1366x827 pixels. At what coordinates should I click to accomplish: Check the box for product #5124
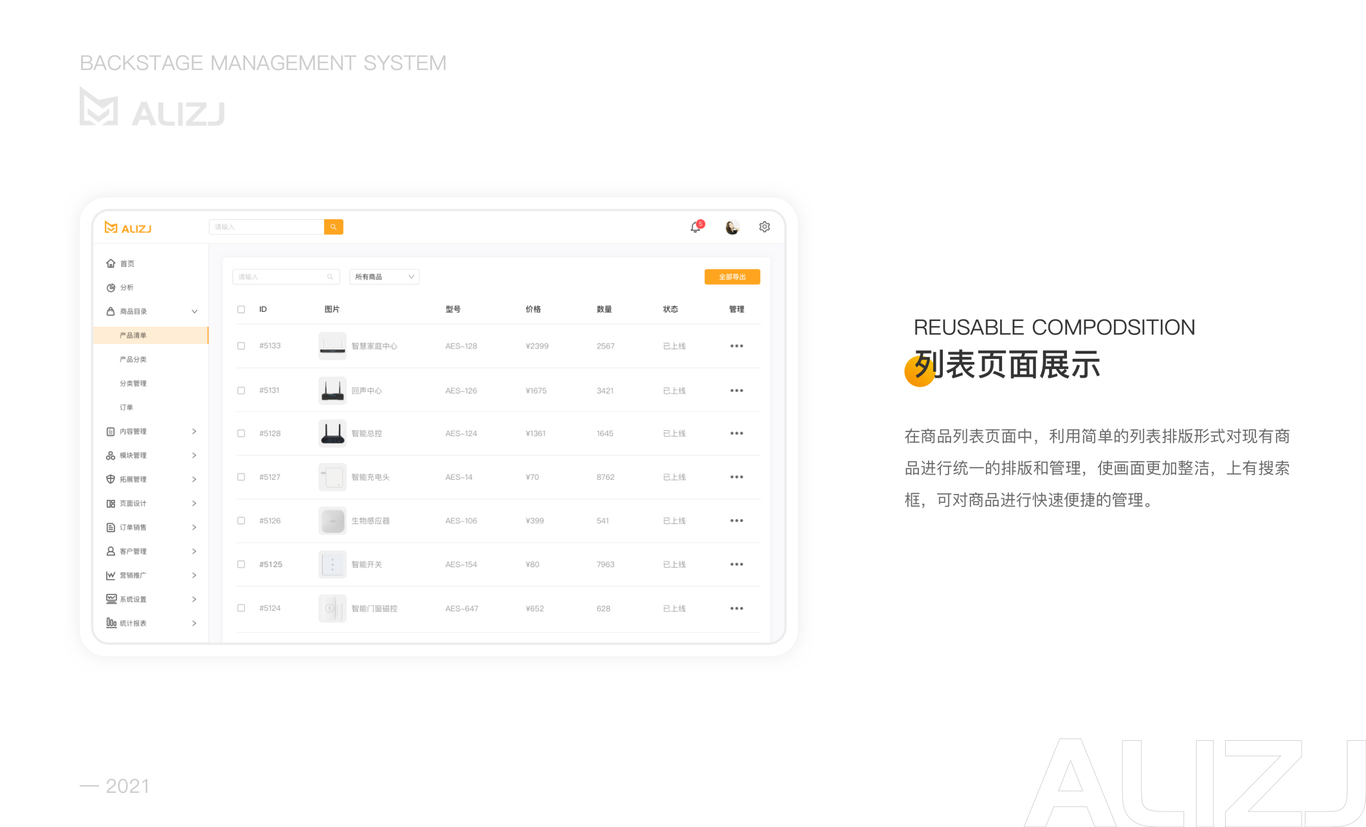click(241, 608)
